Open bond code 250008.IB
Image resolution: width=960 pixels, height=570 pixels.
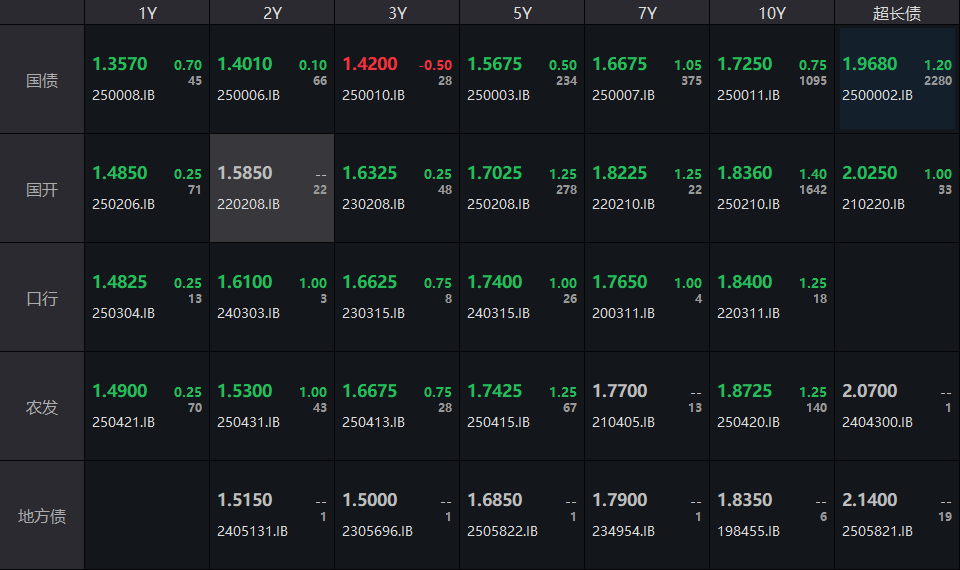tap(123, 95)
